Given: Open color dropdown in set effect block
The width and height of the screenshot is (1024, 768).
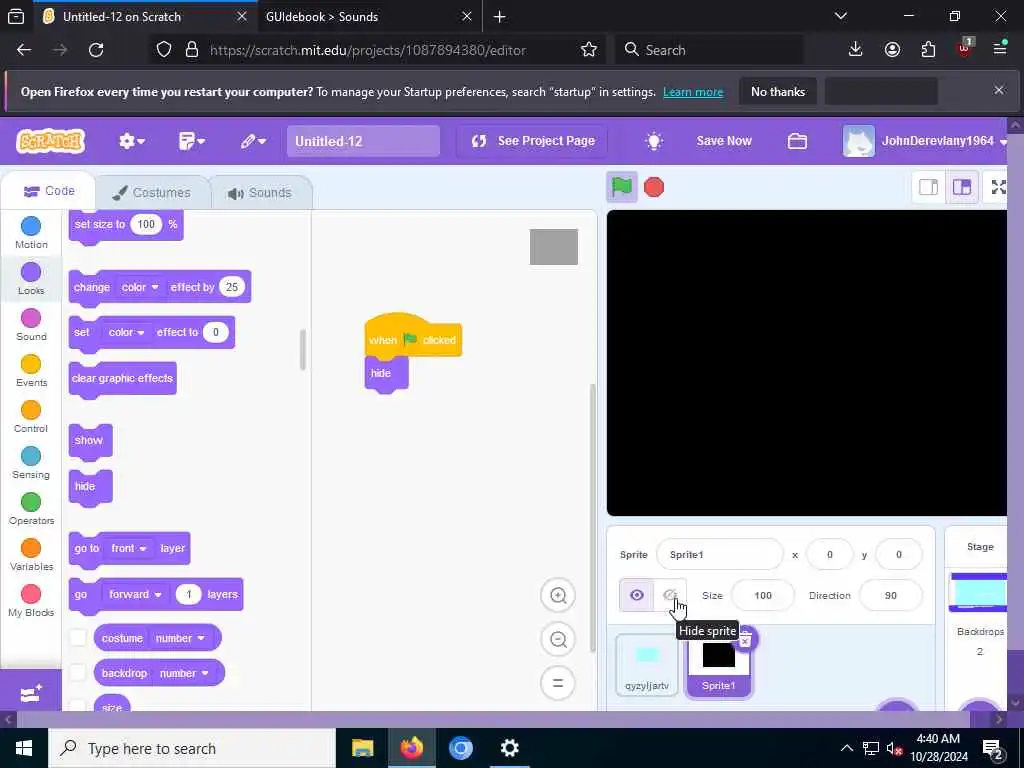Looking at the screenshot, I should coord(127,332).
